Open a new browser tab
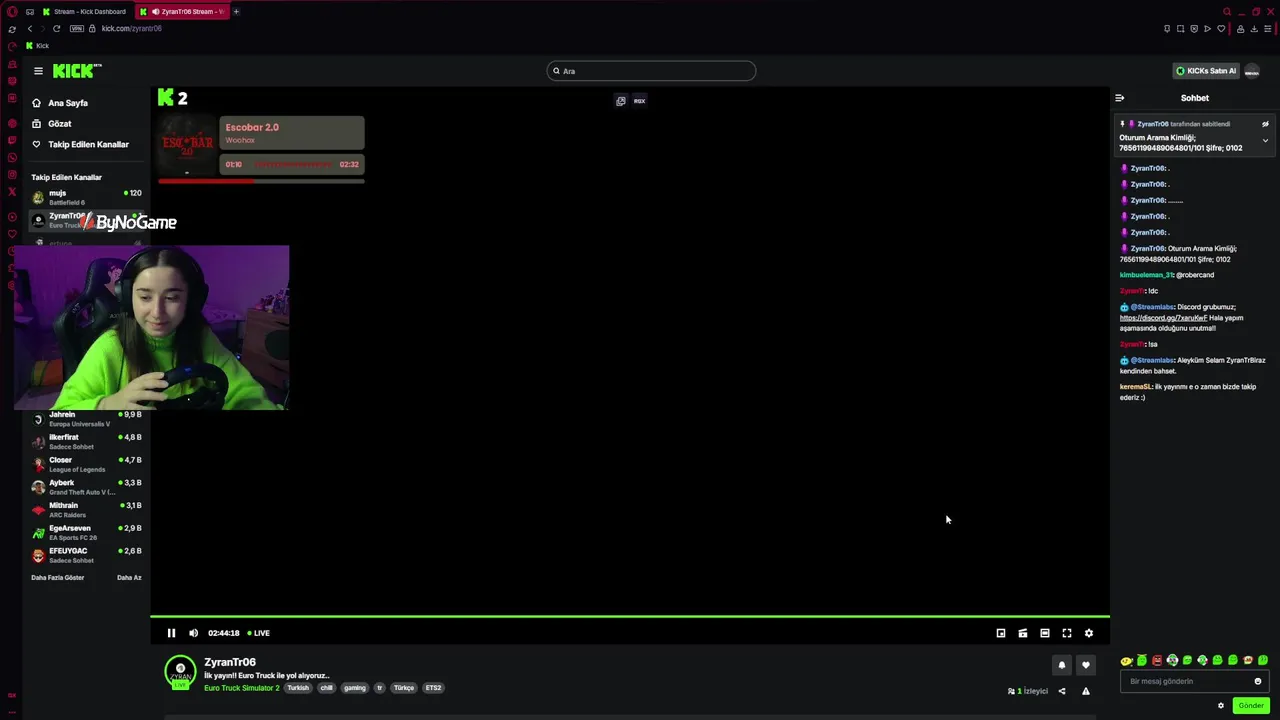Image resolution: width=1280 pixels, height=720 pixels. (236, 12)
